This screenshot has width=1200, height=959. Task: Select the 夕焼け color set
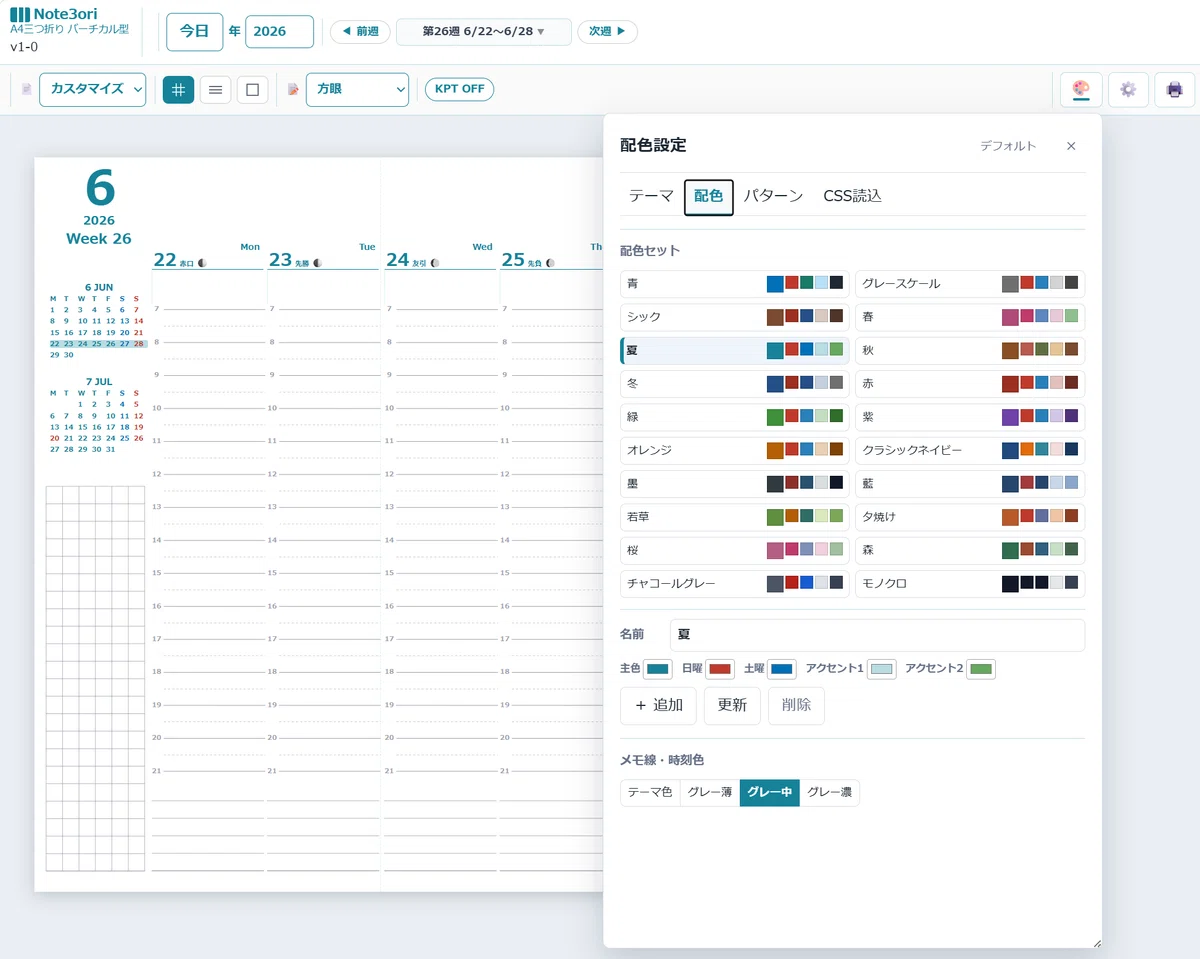pos(970,517)
